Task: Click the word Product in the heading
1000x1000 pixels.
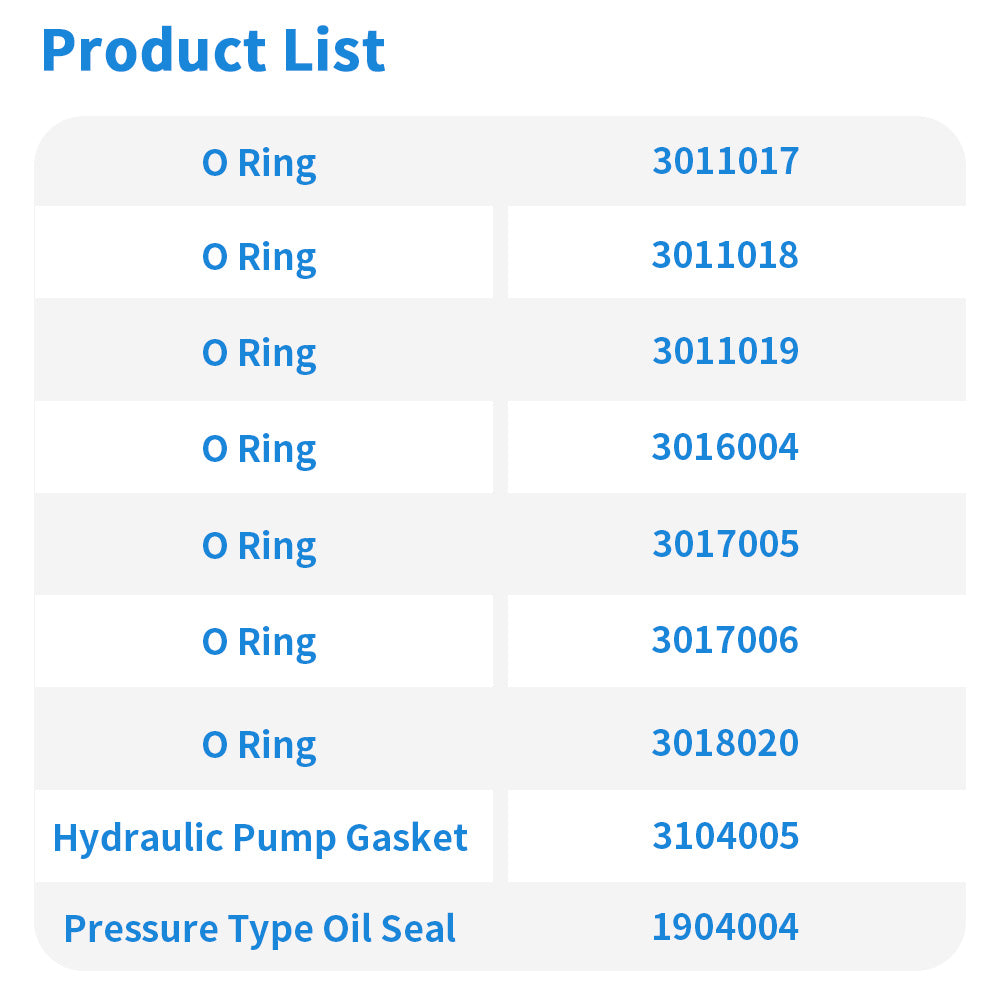Action: click(151, 51)
